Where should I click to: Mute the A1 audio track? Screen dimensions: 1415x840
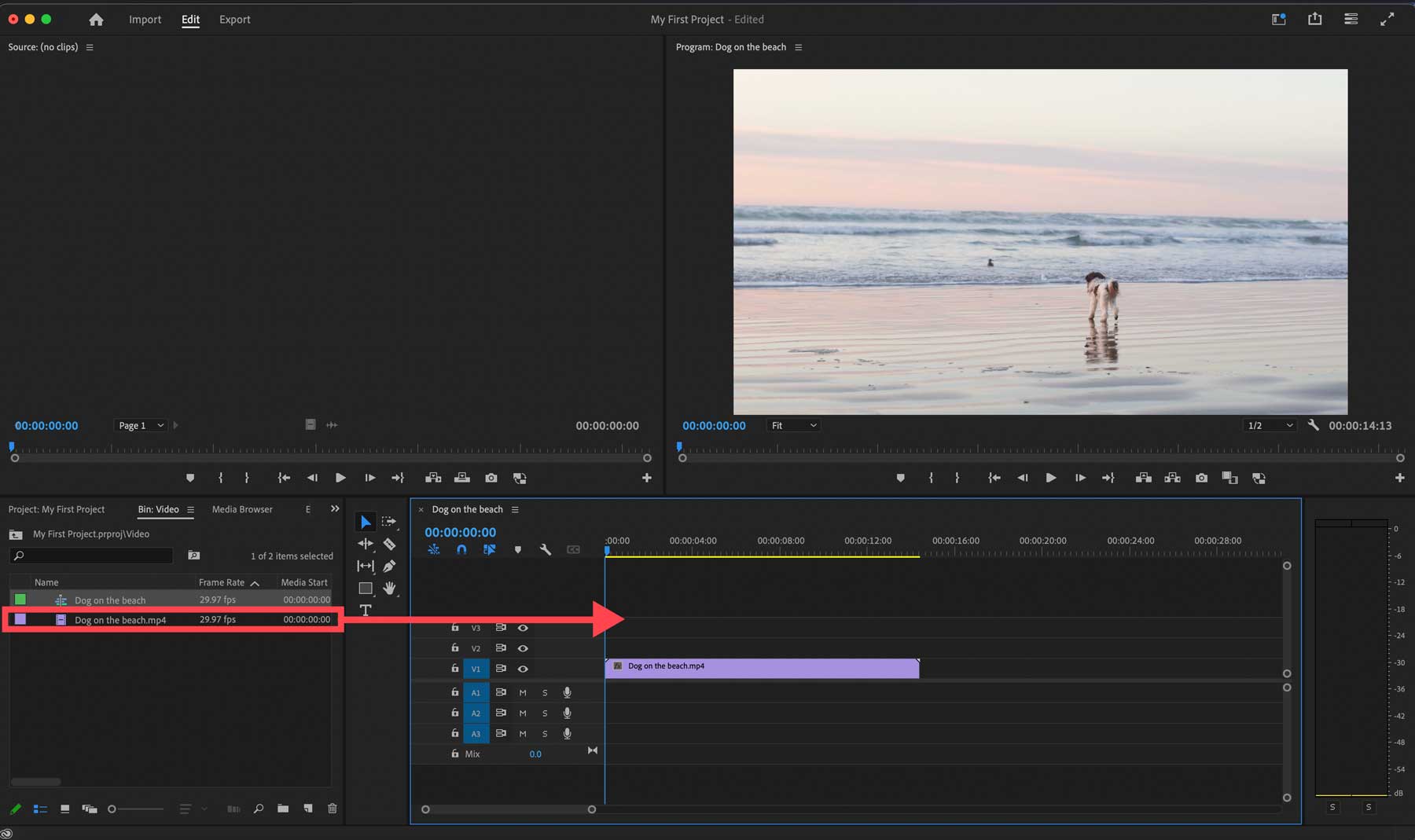(523, 692)
